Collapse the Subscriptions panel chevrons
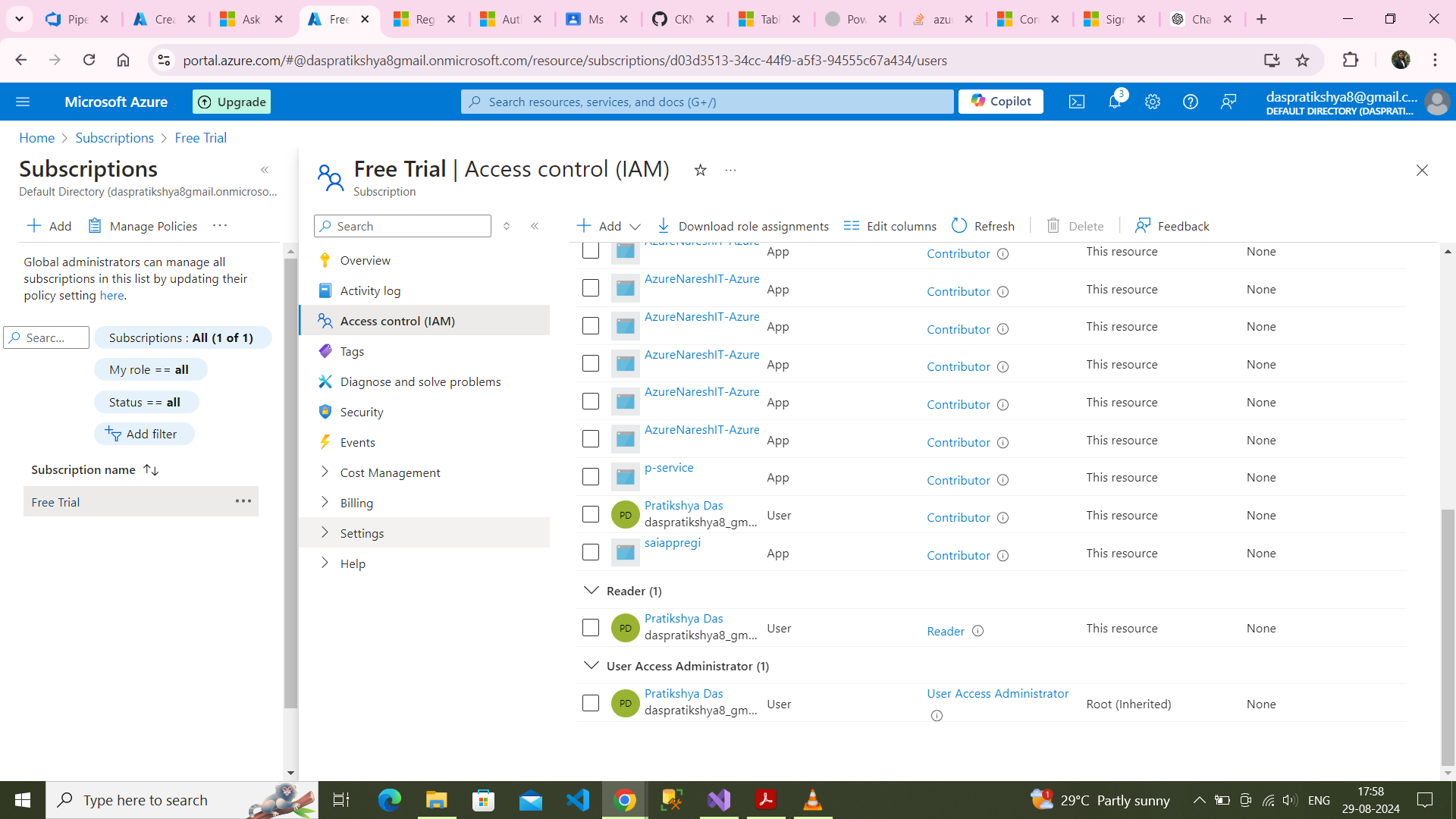1456x819 pixels. tap(265, 170)
